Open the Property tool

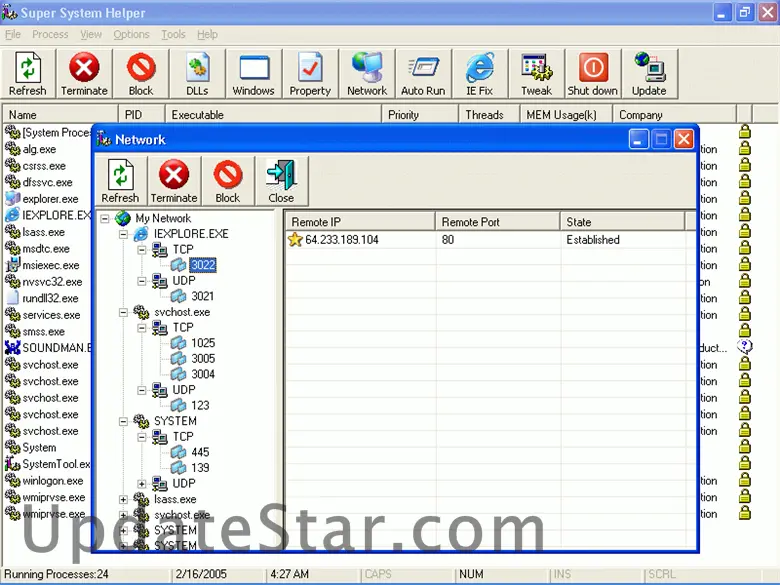(310, 75)
